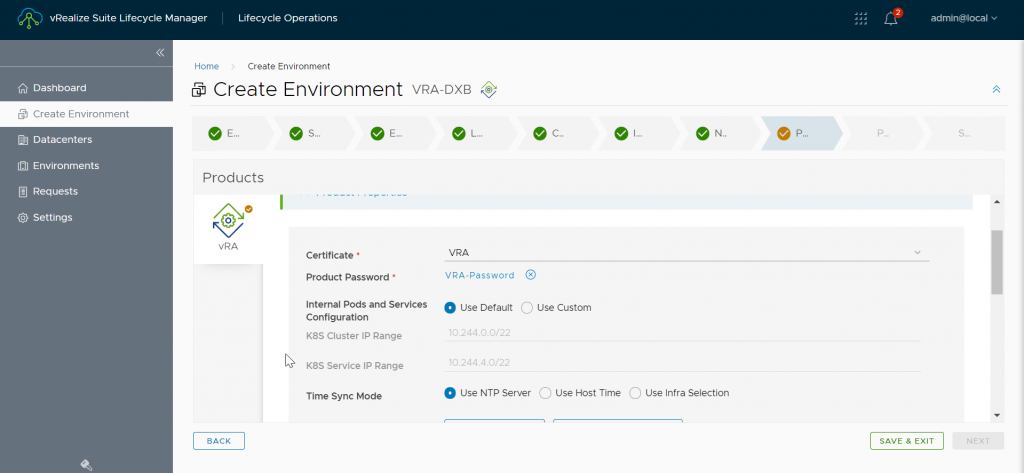Screen dimensions: 1024x473
Task: Click the vRealize Suite Lifecycle Manager logo
Action: point(30,18)
